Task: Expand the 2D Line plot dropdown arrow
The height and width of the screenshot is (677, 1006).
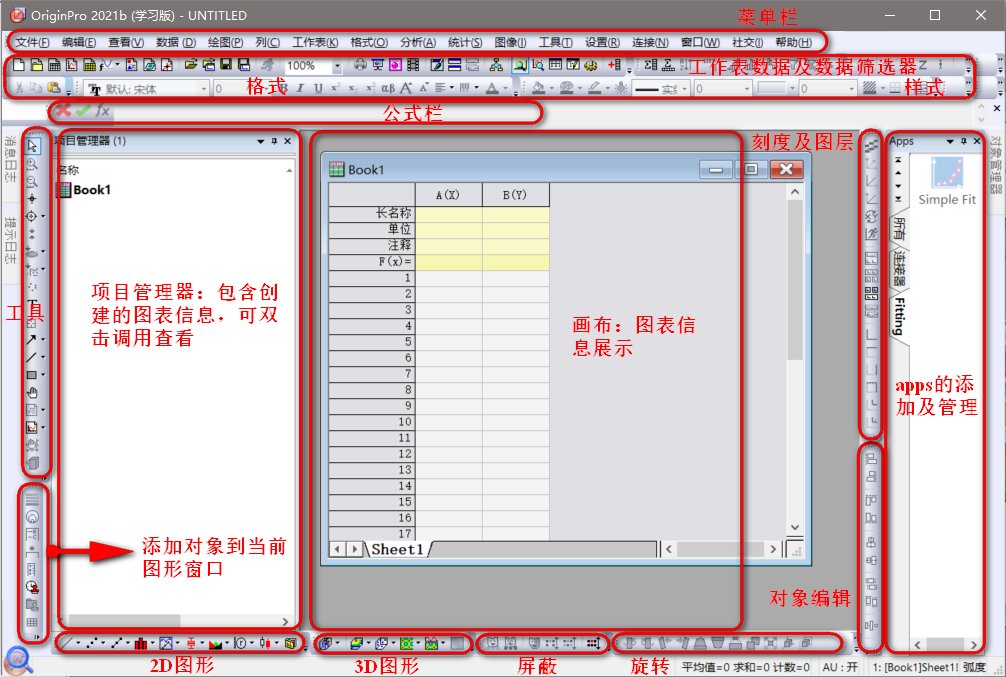Action: click(78, 643)
